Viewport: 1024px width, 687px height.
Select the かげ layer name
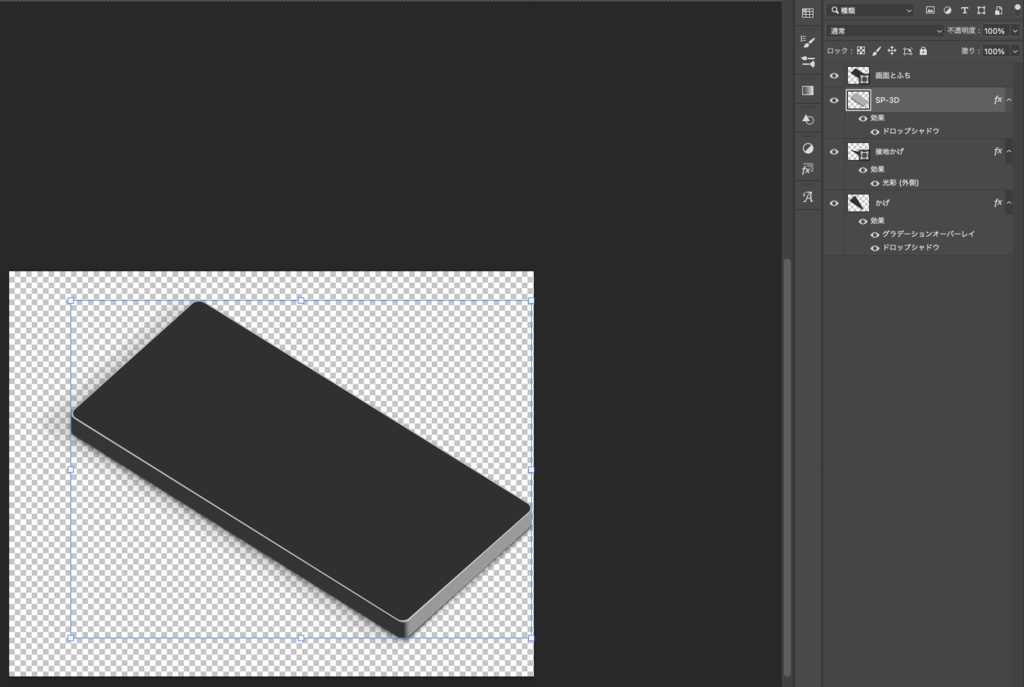tap(882, 203)
